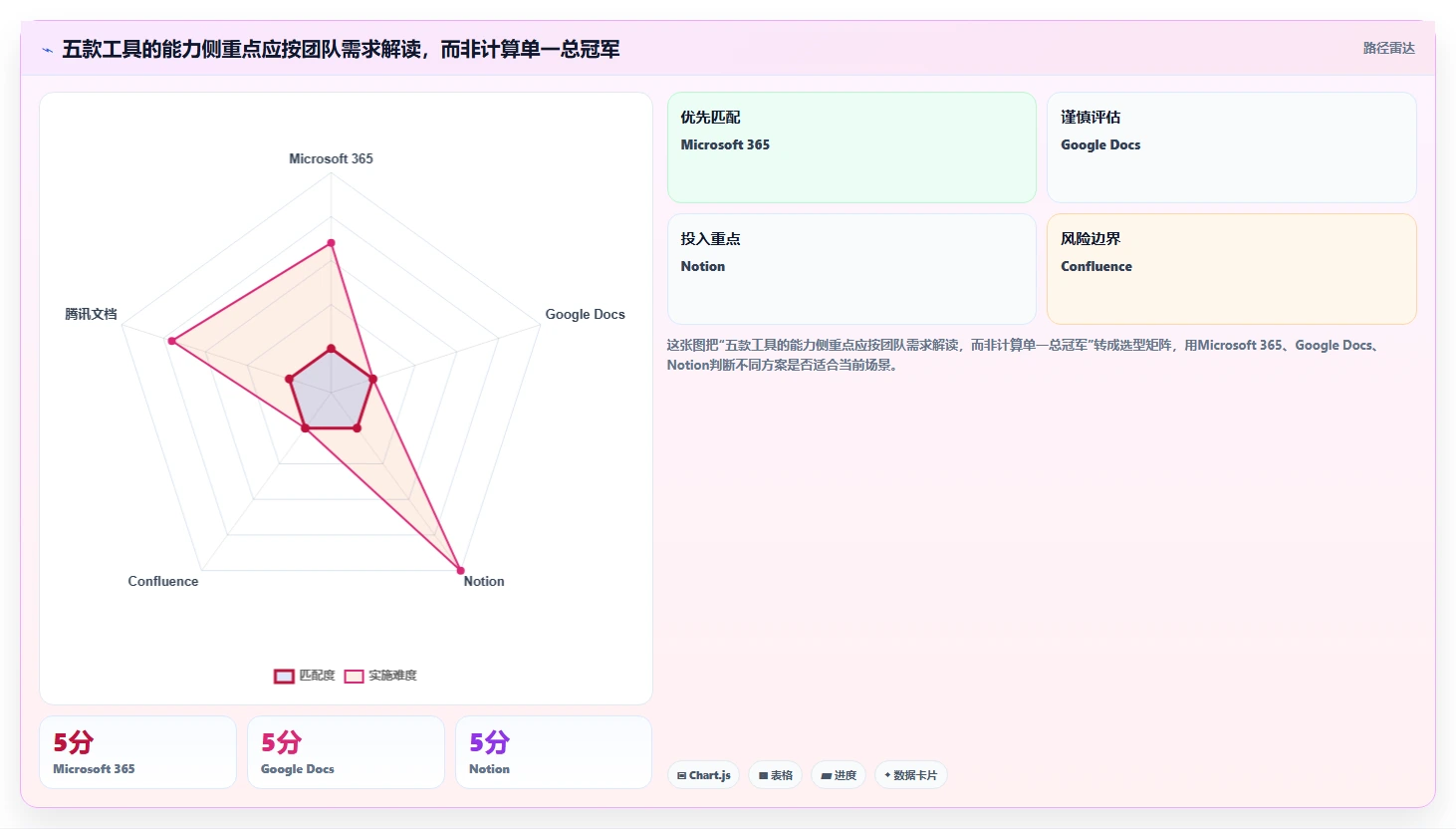Click the slide title 五款工具的能力侧重点
Screen dimensions: 1456x829
341,49
